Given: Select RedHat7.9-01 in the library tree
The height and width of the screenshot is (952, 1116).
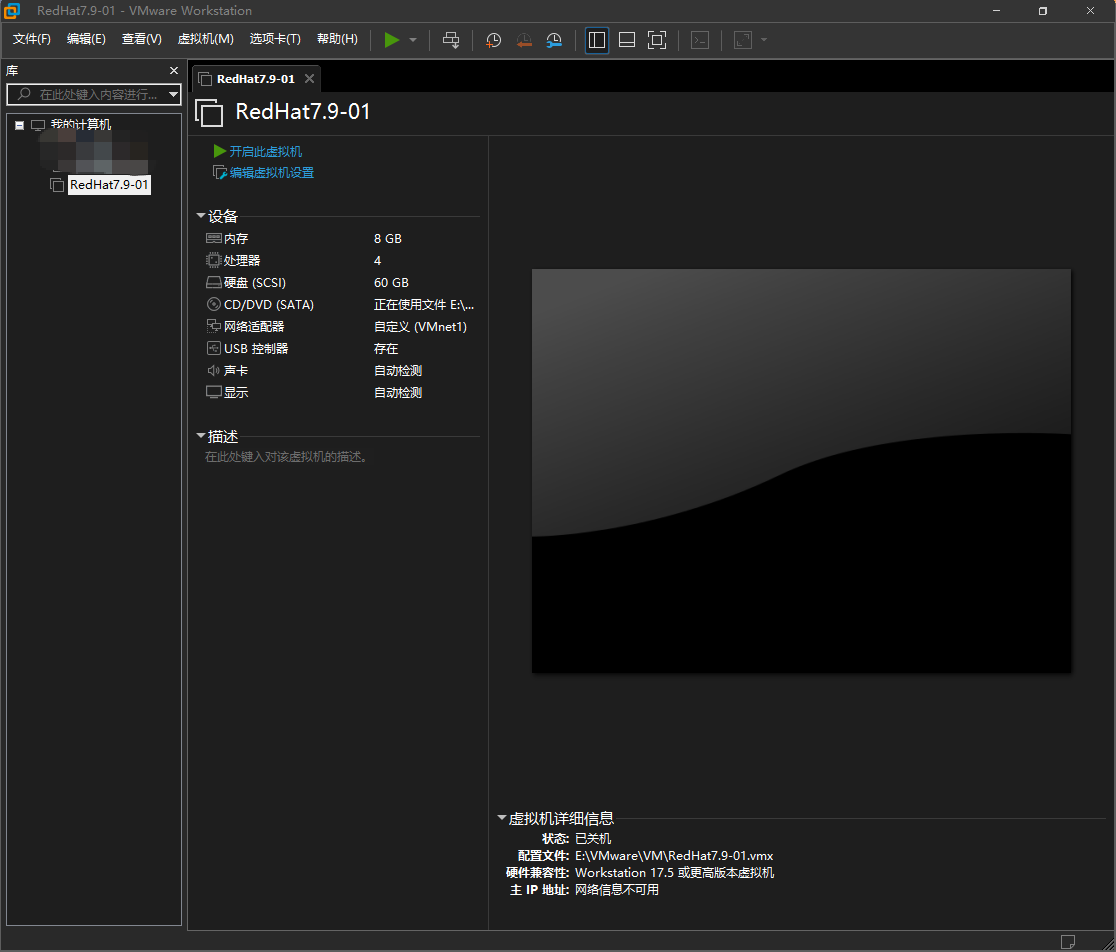Looking at the screenshot, I should 109,185.
